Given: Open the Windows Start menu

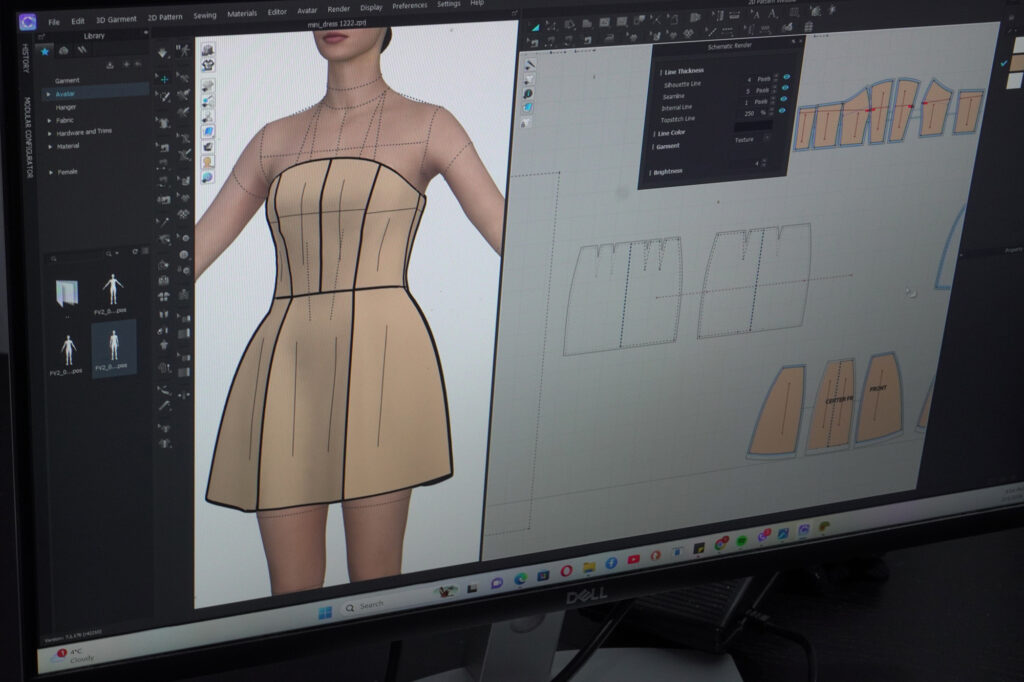Looking at the screenshot, I should pos(325,612).
